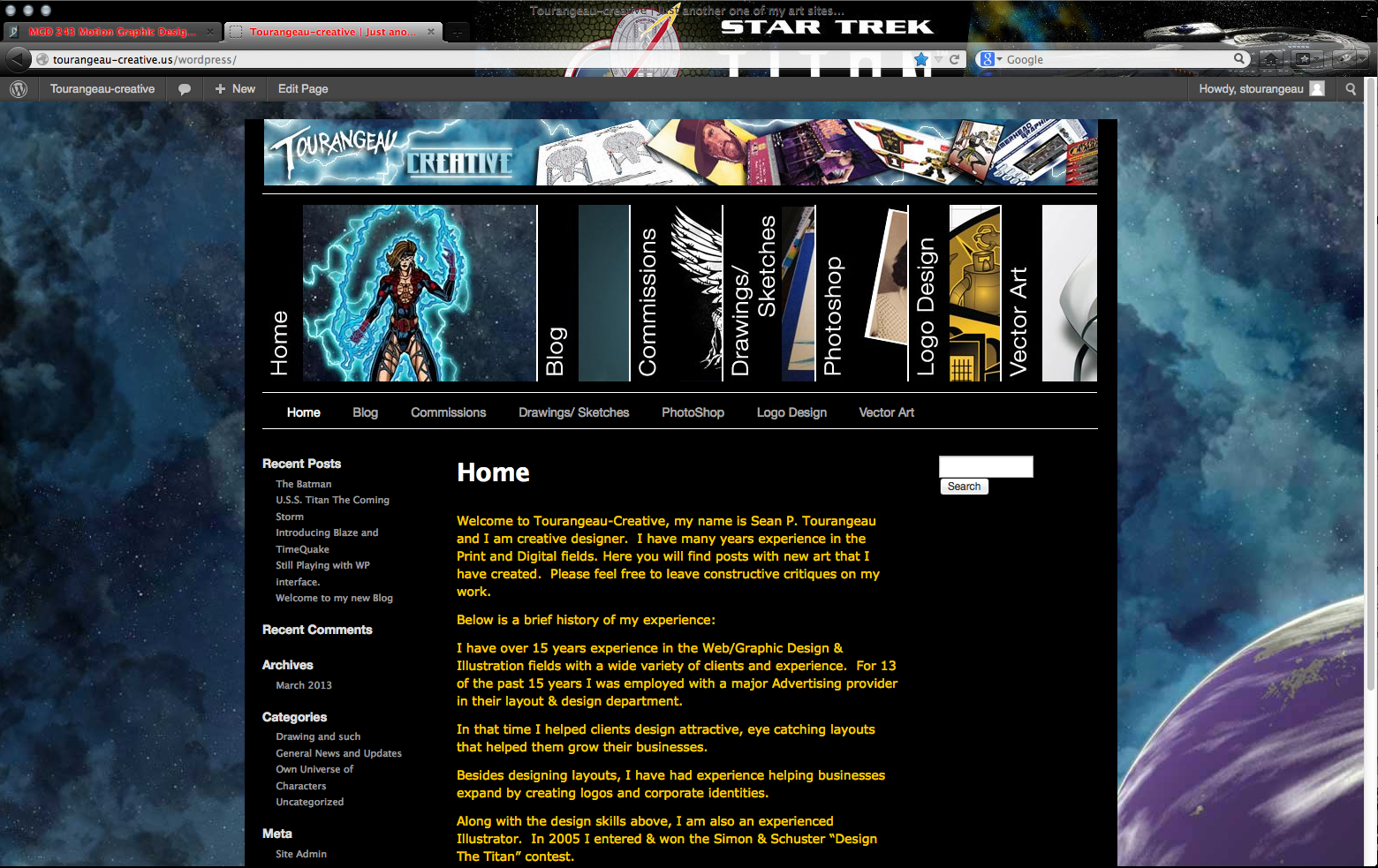Click in the Google search field
Screen dimensions: 1378x868
pos(1117,59)
